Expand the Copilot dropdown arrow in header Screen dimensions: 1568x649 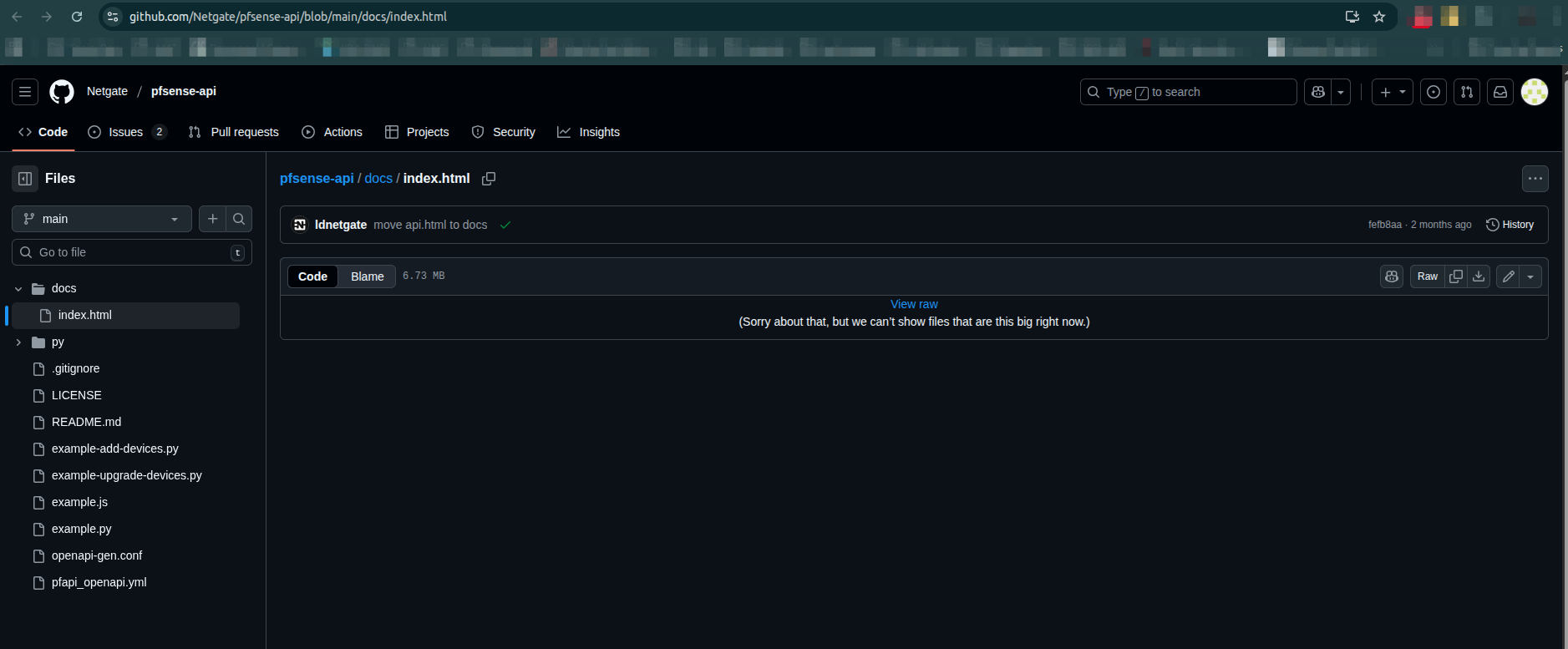click(1341, 92)
